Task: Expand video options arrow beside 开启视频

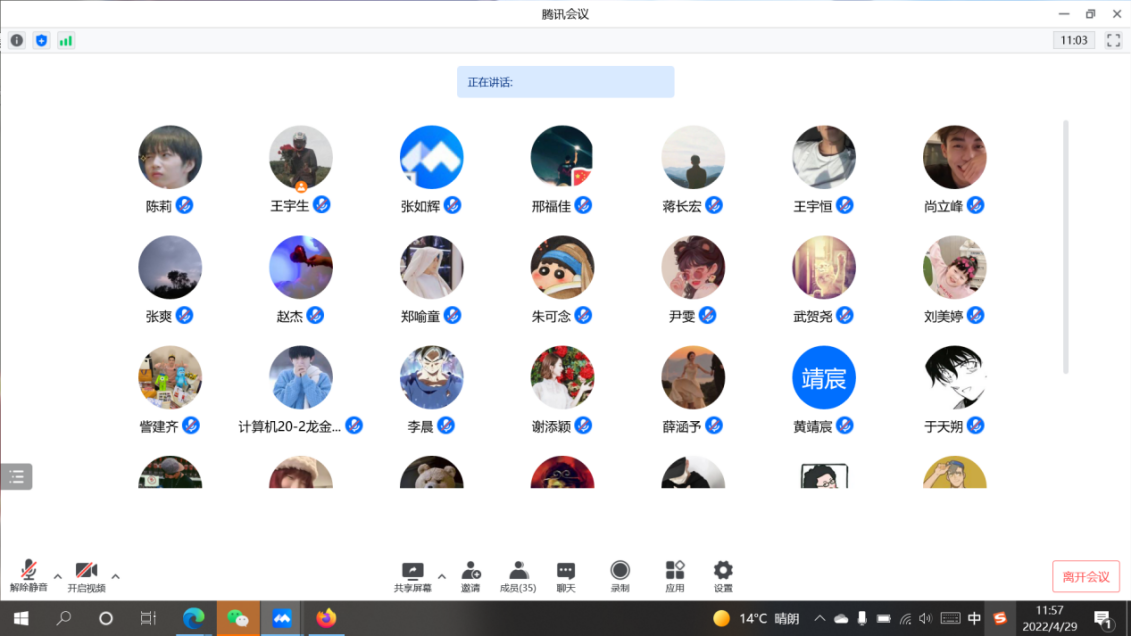Action: pos(116,576)
